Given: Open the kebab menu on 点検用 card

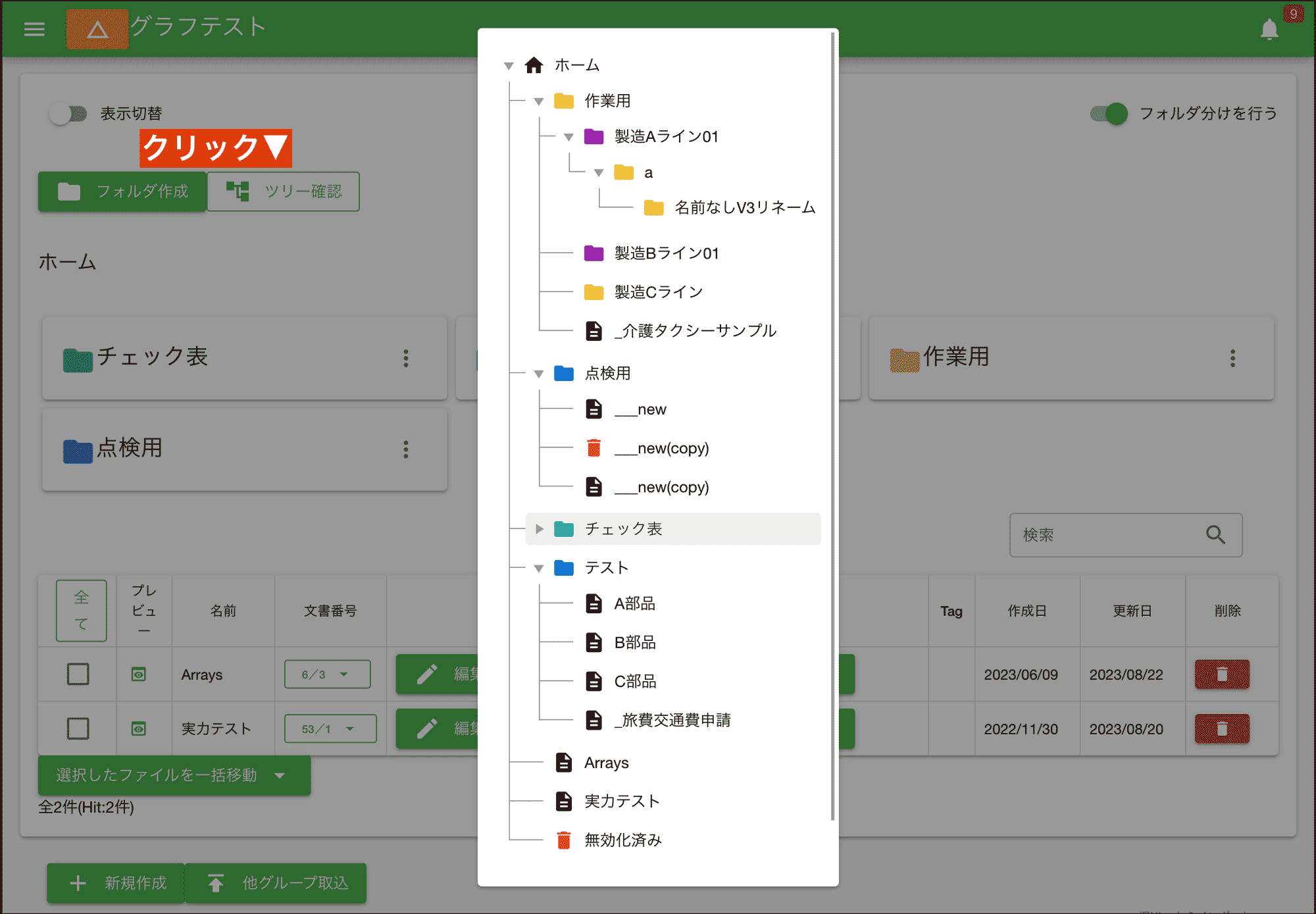Looking at the screenshot, I should pos(407,449).
